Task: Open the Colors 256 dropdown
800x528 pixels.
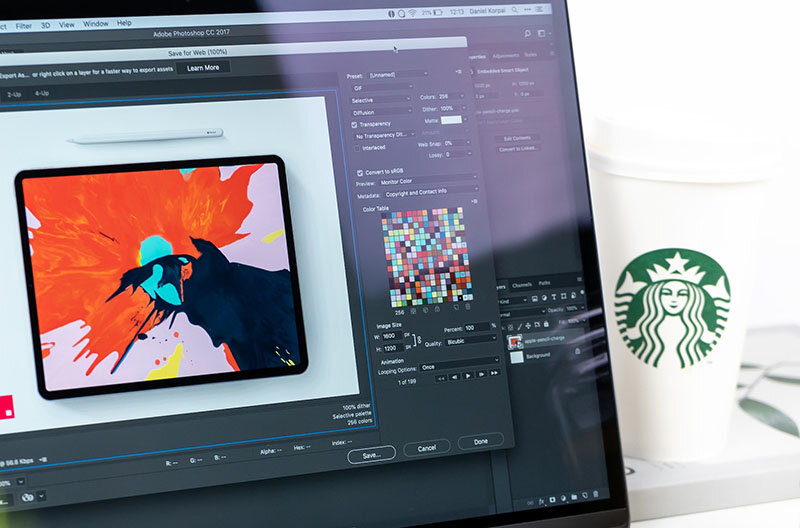Action: (x=451, y=96)
